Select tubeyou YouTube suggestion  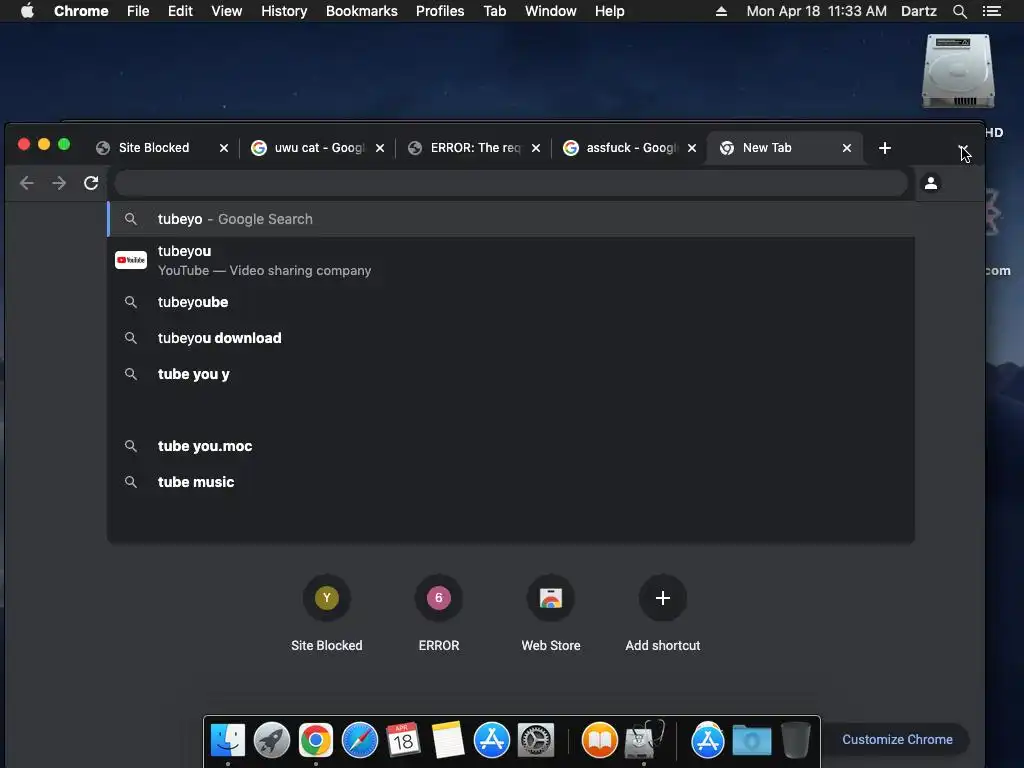click(511, 261)
